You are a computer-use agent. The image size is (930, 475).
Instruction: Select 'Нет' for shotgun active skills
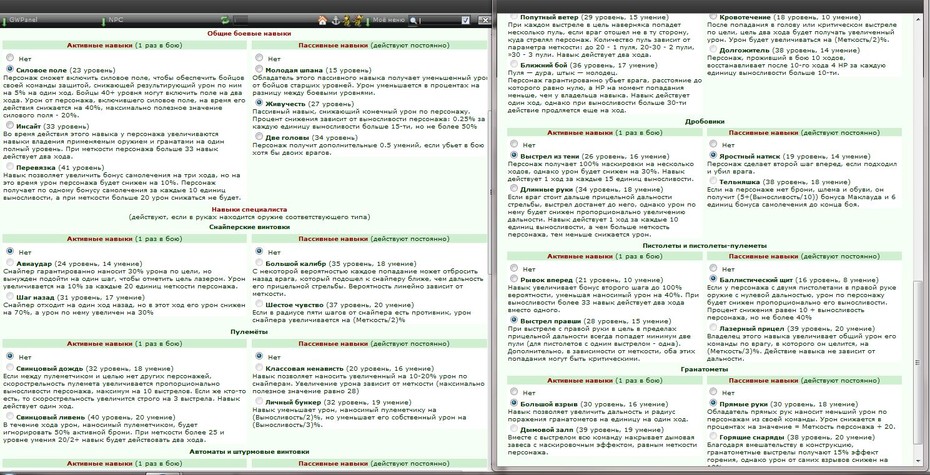(x=514, y=144)
